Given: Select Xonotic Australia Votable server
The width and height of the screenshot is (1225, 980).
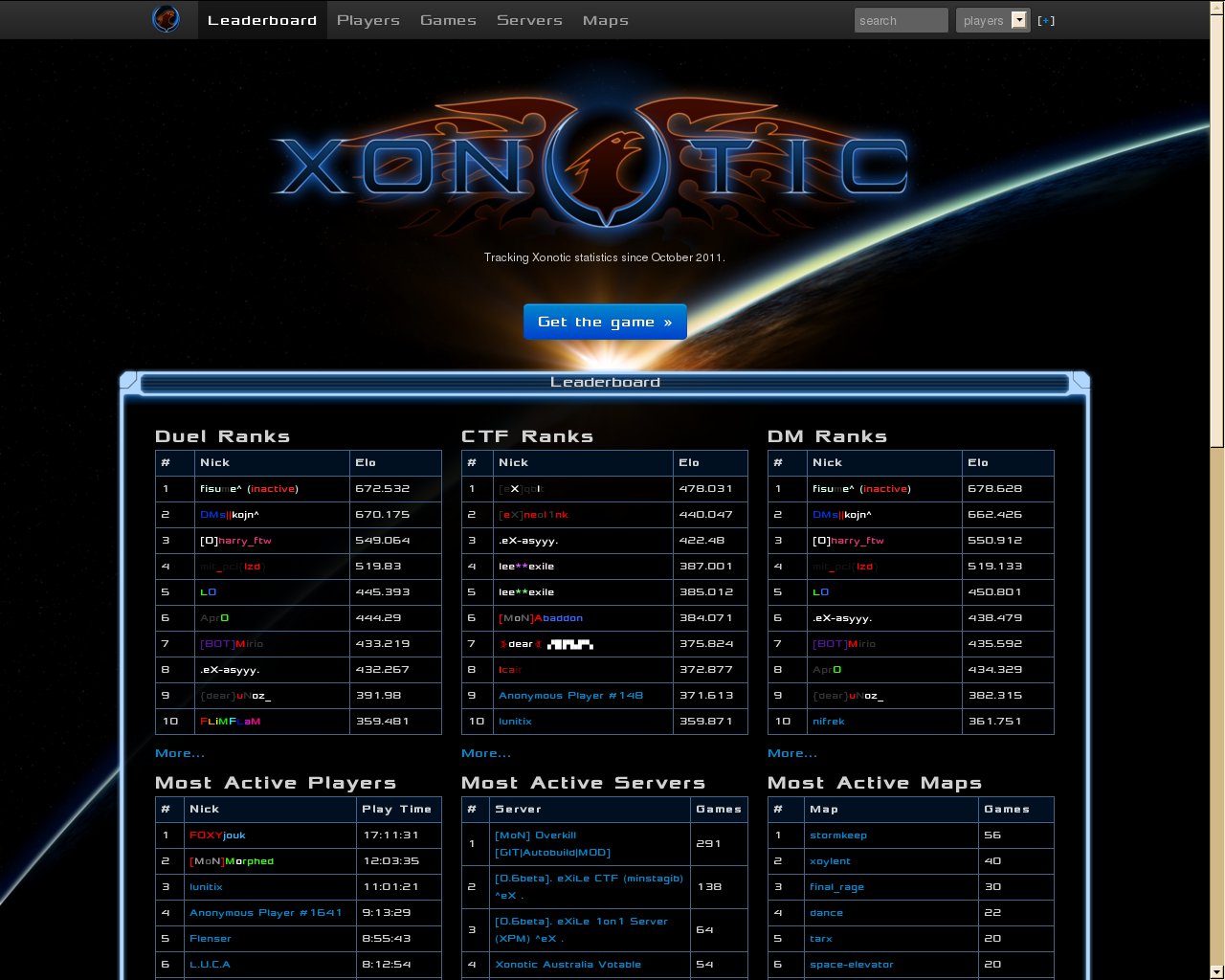Looking at the screenshot, I should coord(568,965).
